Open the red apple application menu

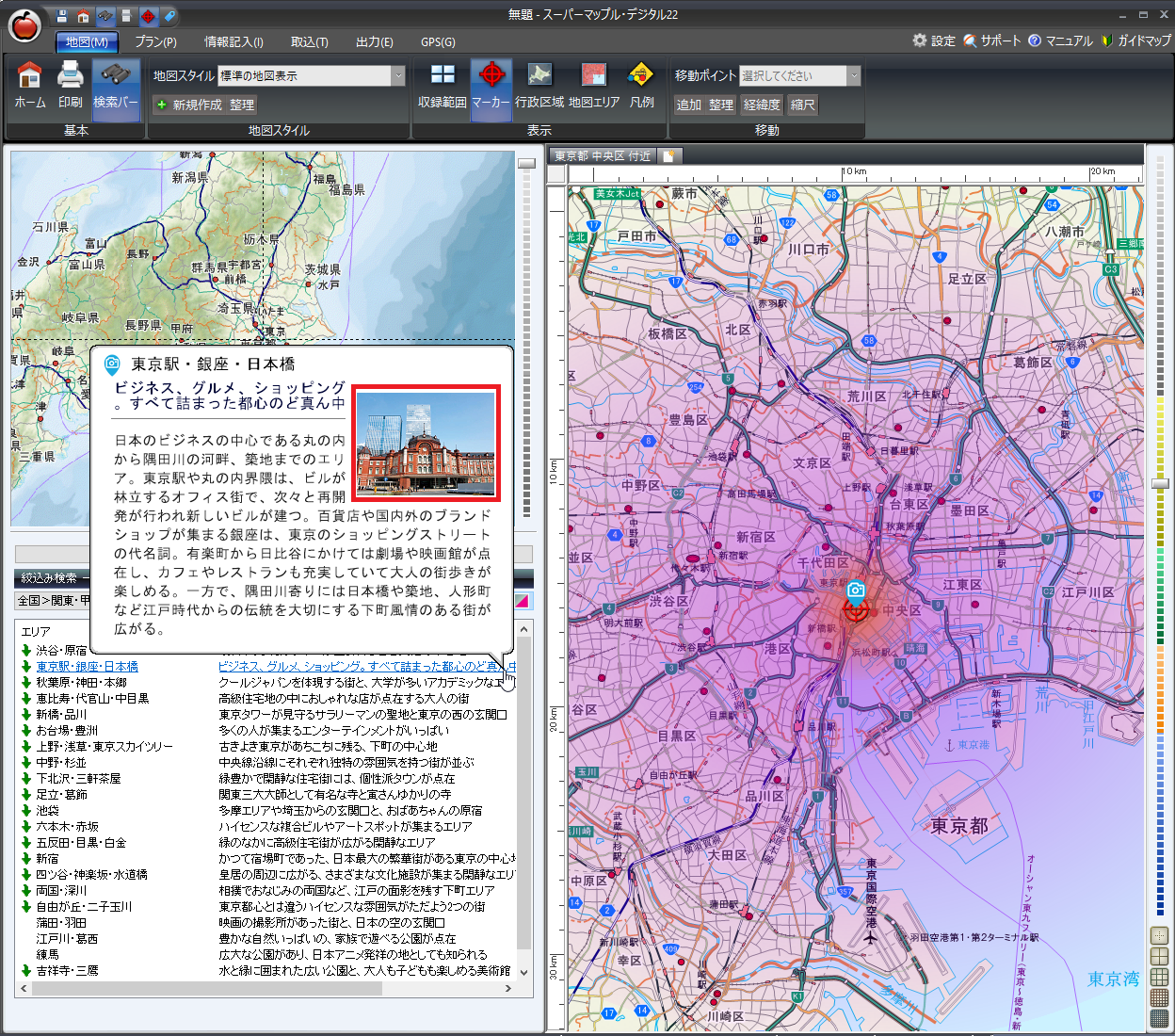coord(24,25)
